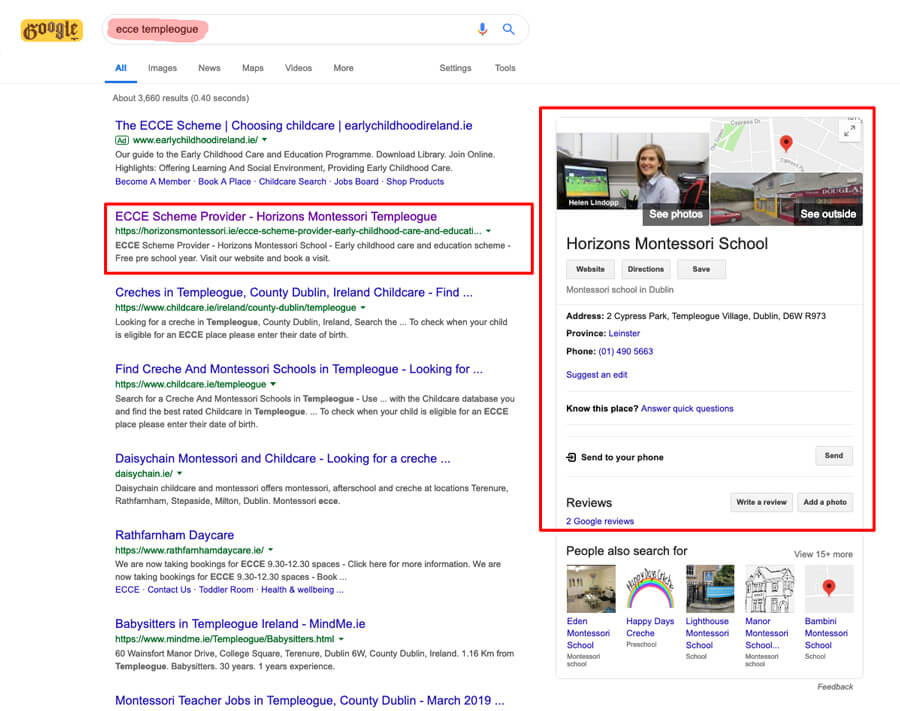Open dropdown arrow beside mindme.ie URL

341,639
